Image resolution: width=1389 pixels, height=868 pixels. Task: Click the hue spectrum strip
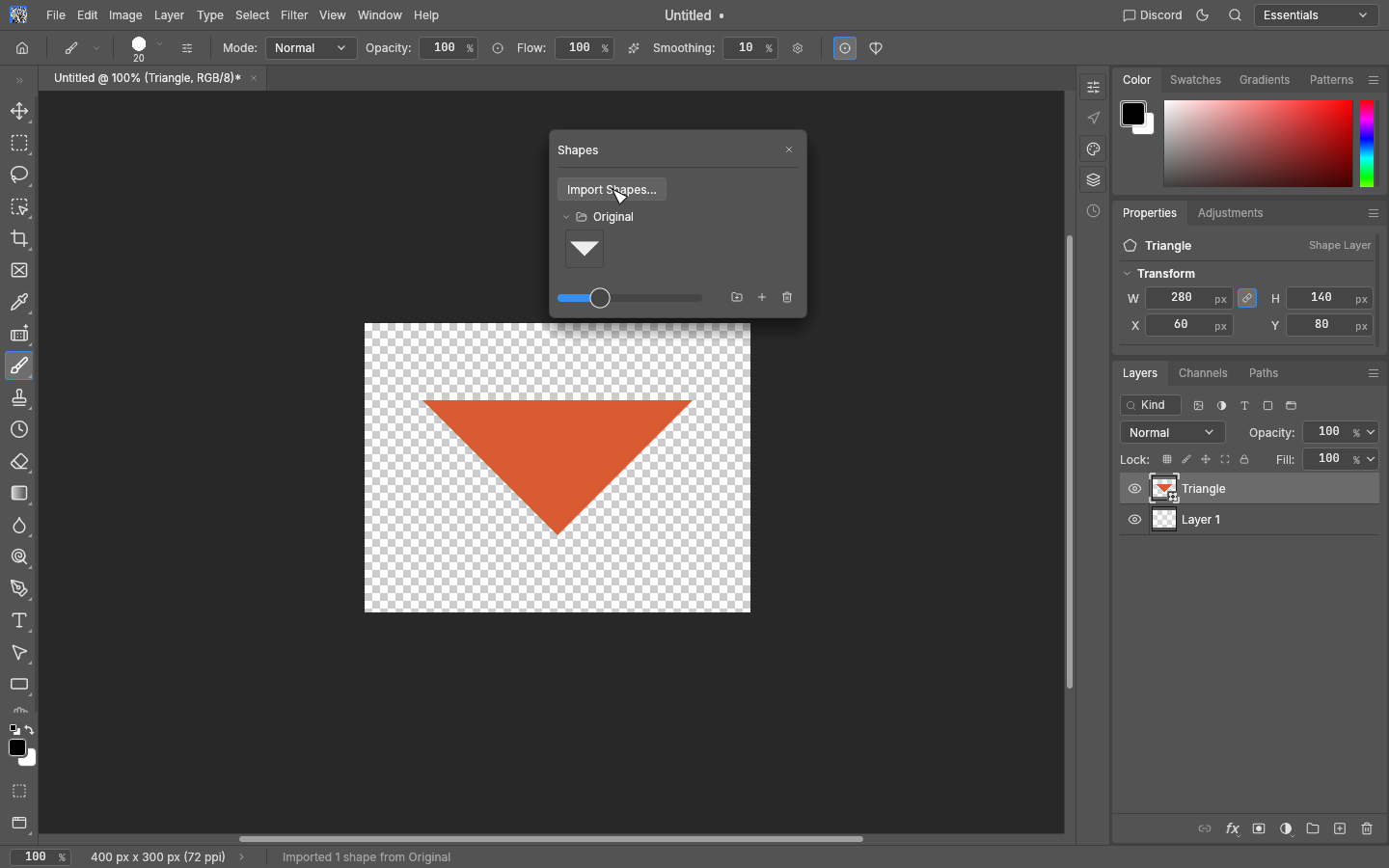(x=1367, y=144)
